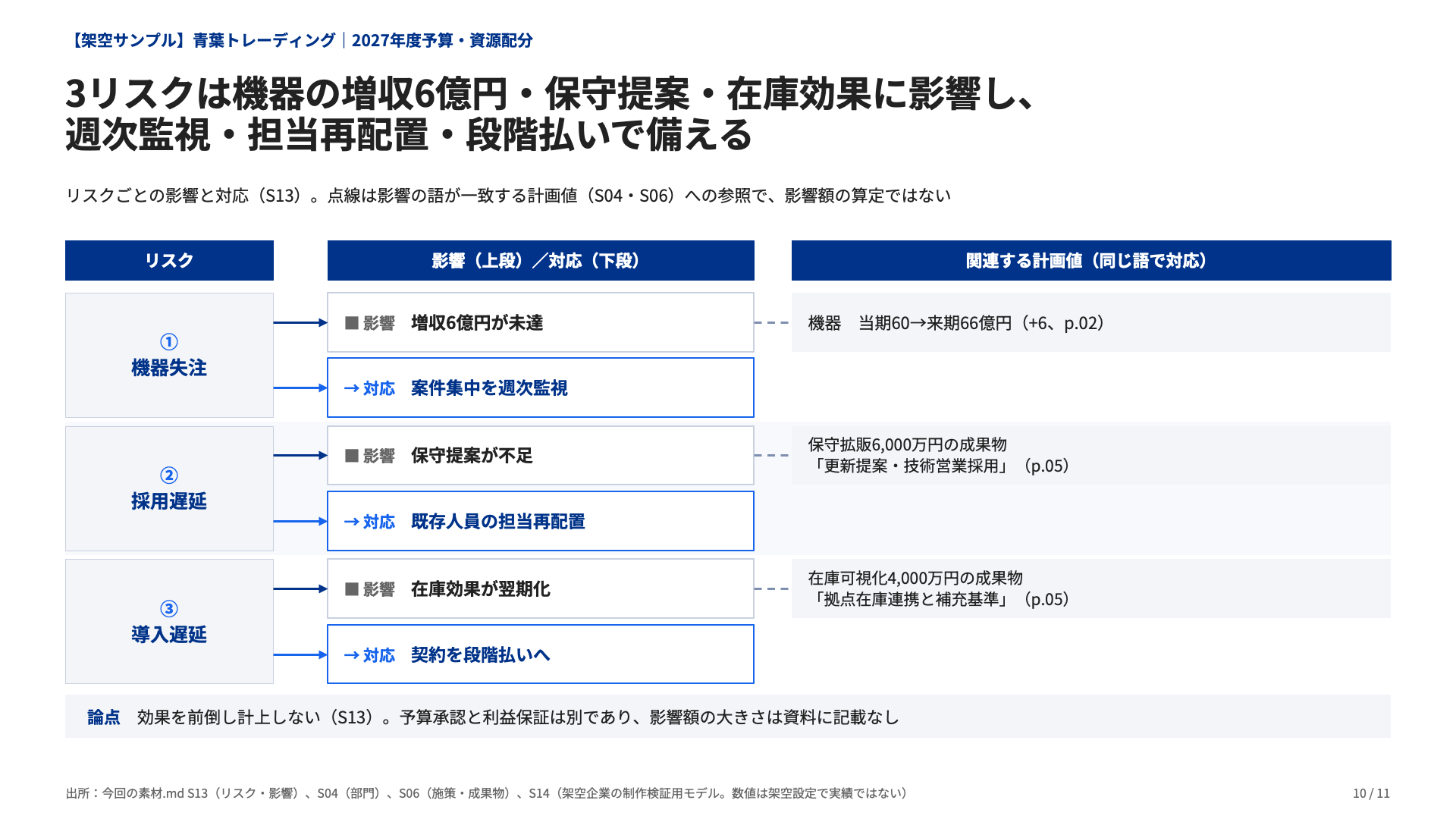
Task: Click the gray square beside 増収6億円が未達
Action: [352, 323]
